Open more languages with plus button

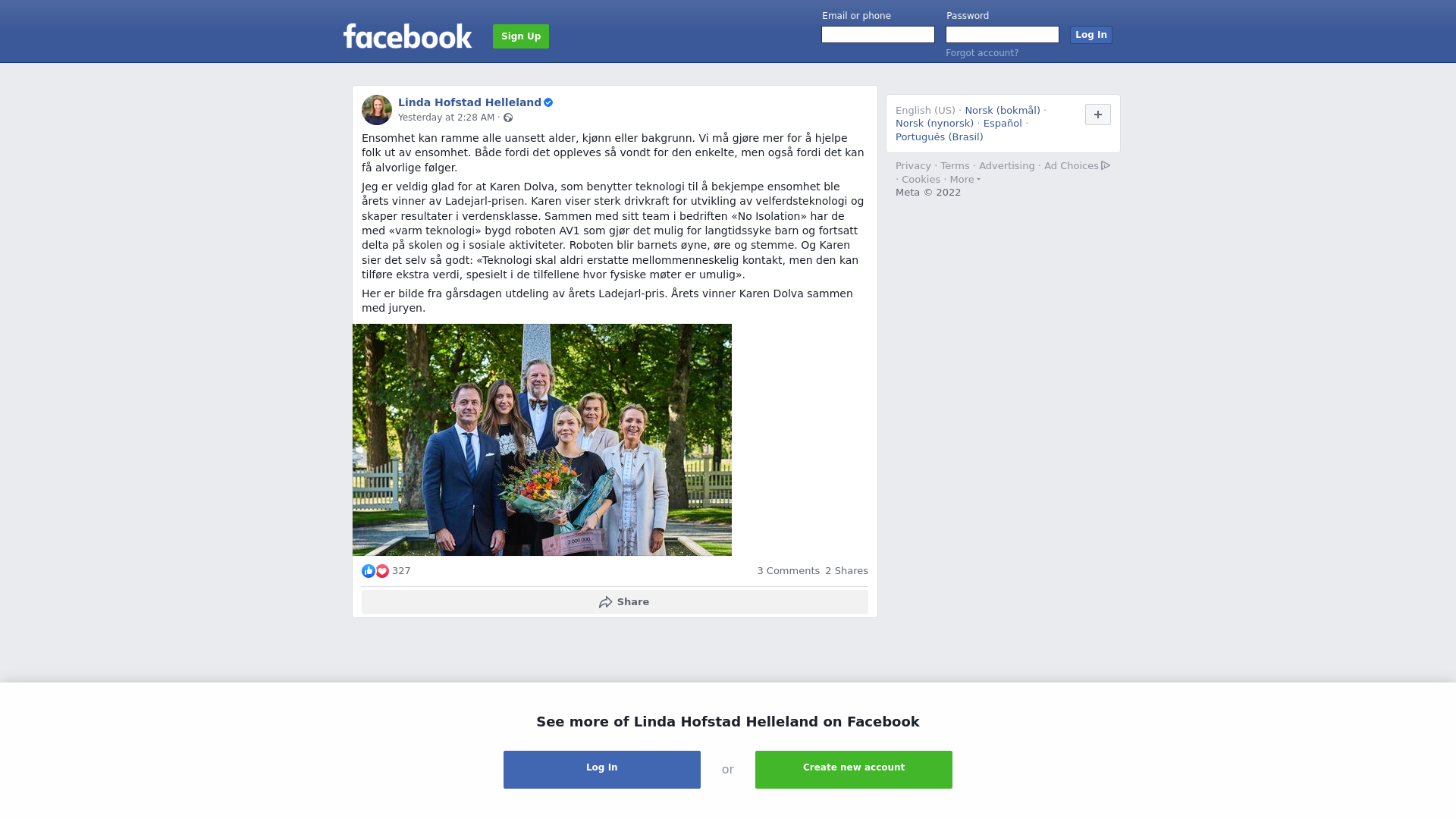pos(1098,115)
